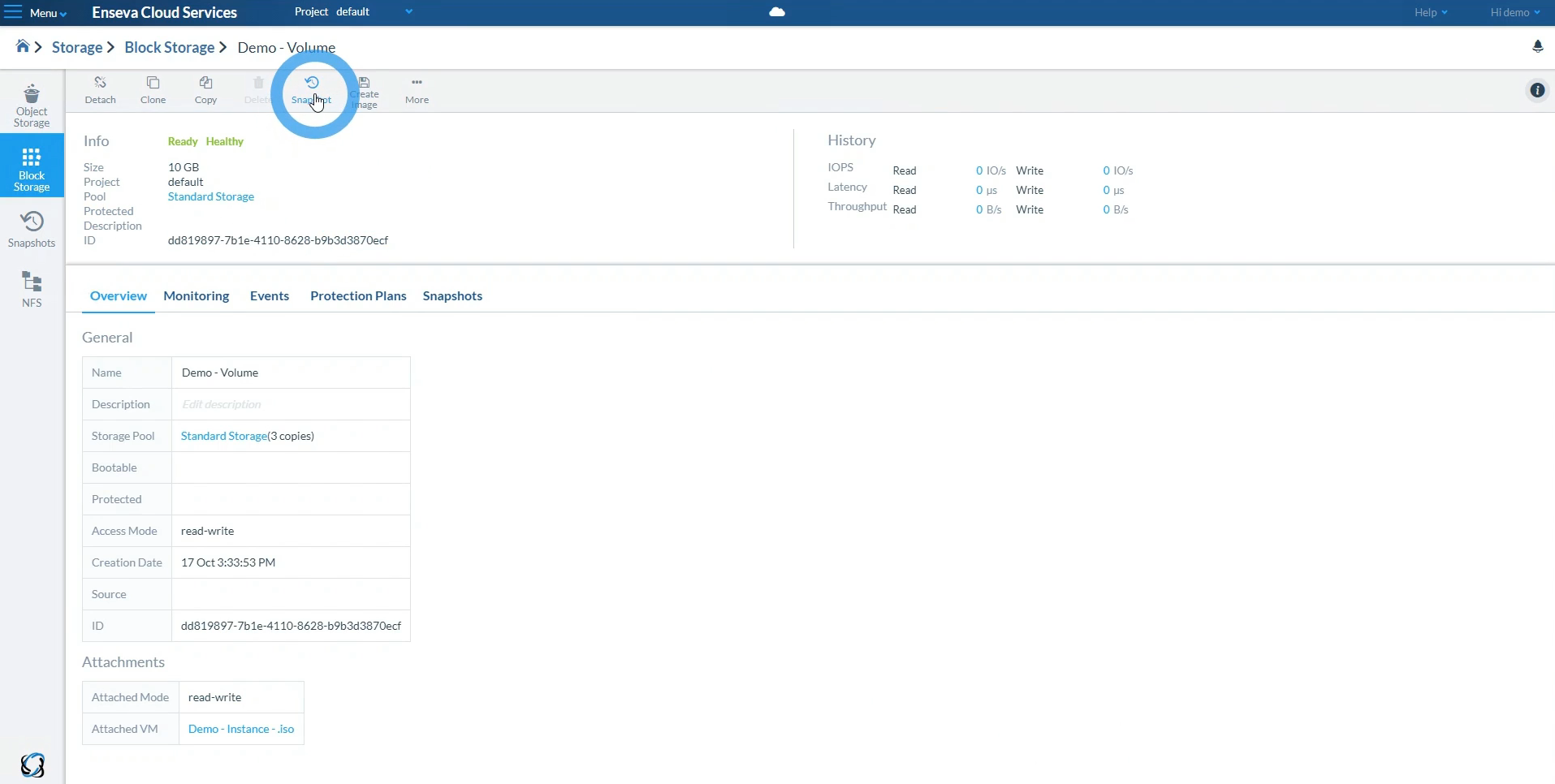This screenshot has height=784, width=1555.
Task: Click the Snapshot toolbar icon
Action: tap(312, 90)
